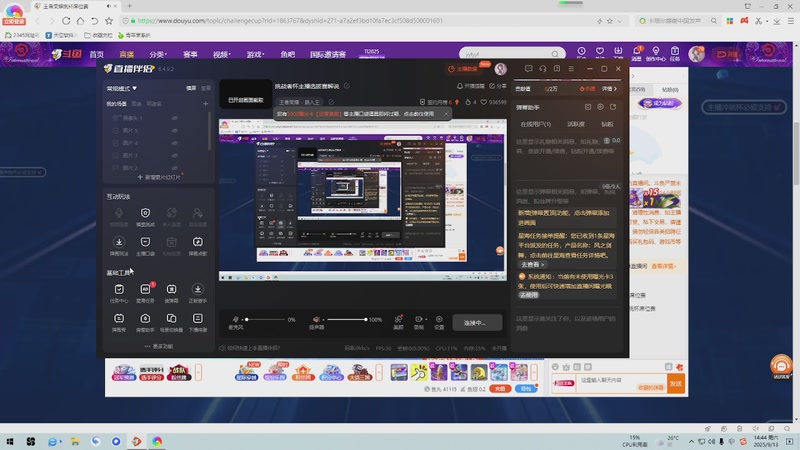Open 弹幕秀 tool icon

pos(119,318)
